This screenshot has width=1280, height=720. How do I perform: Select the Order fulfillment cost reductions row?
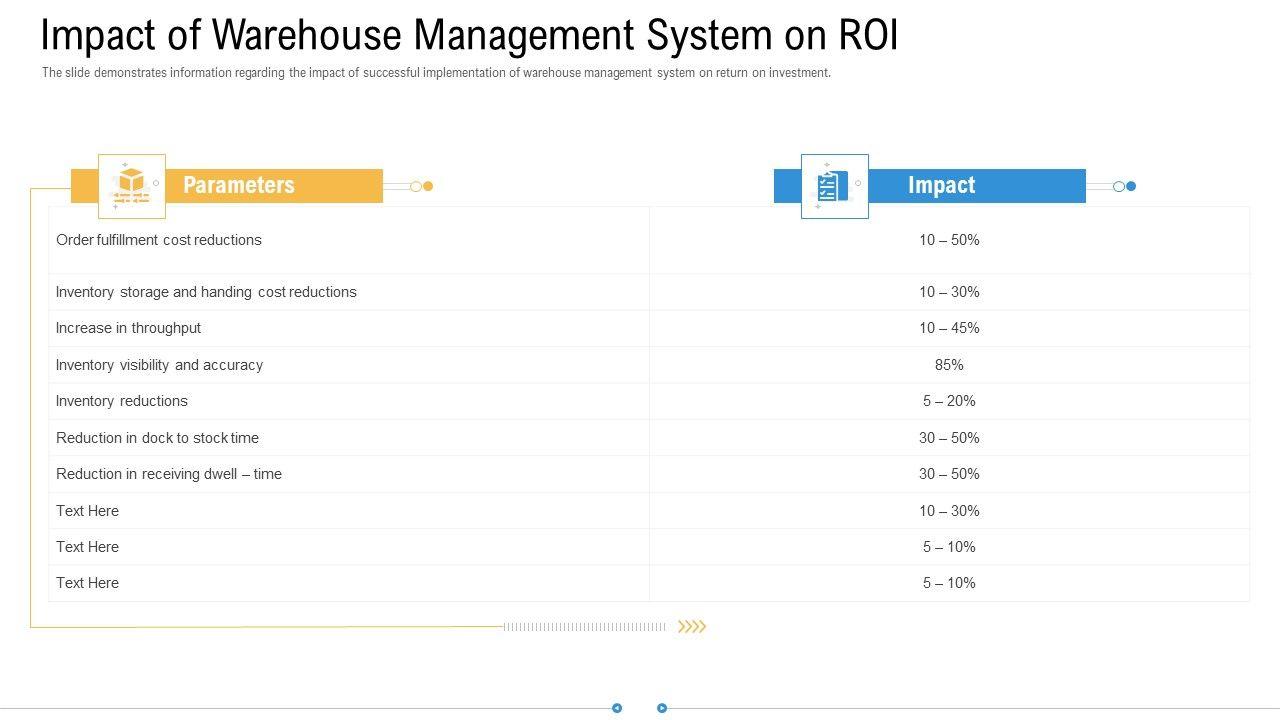coord(159,240)
